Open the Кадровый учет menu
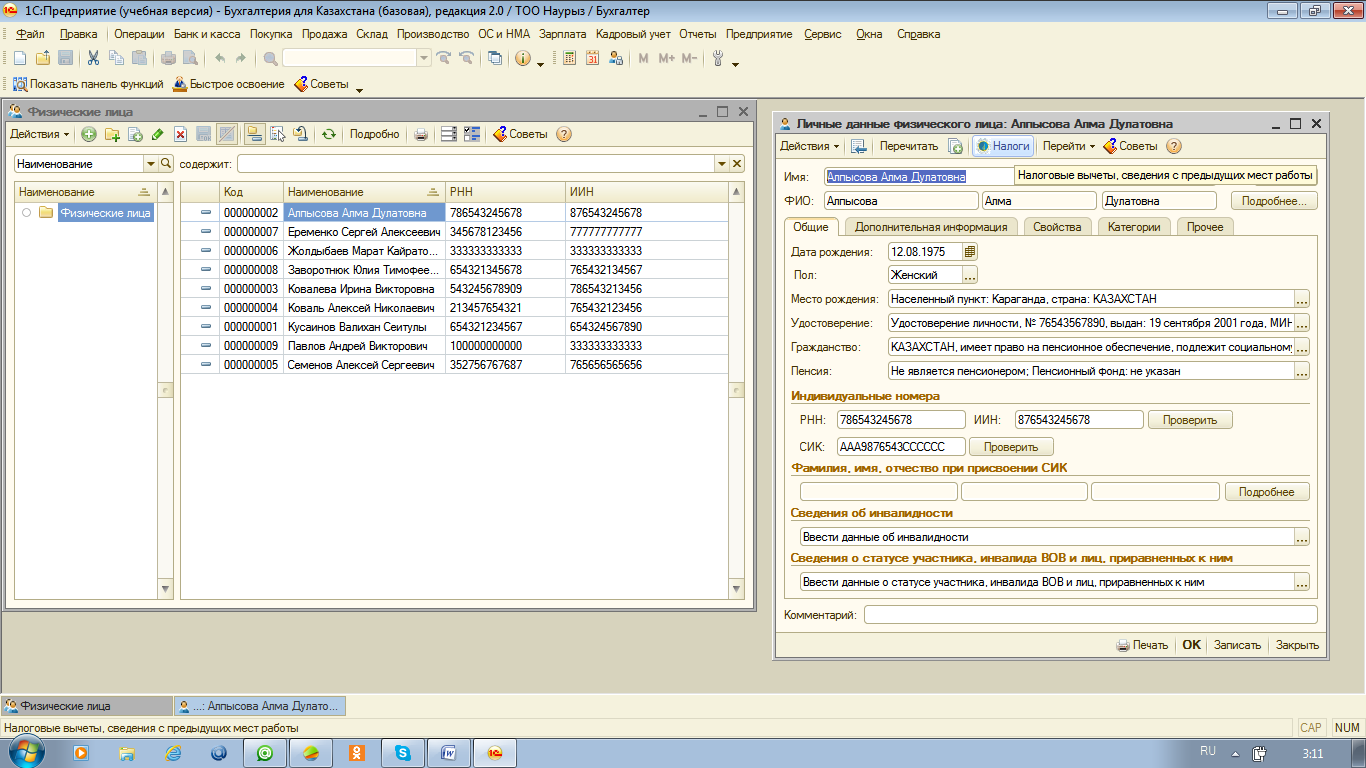Image resolution: width=1366 pixels, height=768 pixels. pyautogui.click(x=633, y=34)
